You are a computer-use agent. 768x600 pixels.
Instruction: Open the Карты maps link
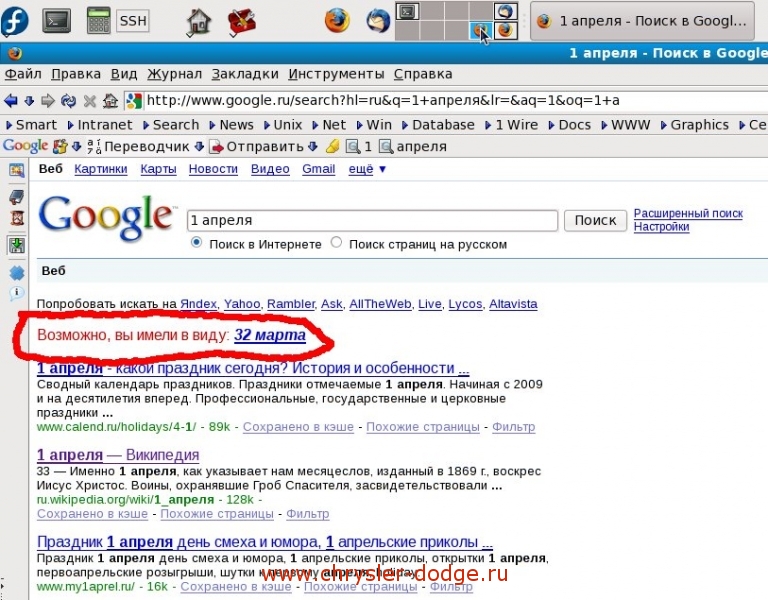[158, 169]
